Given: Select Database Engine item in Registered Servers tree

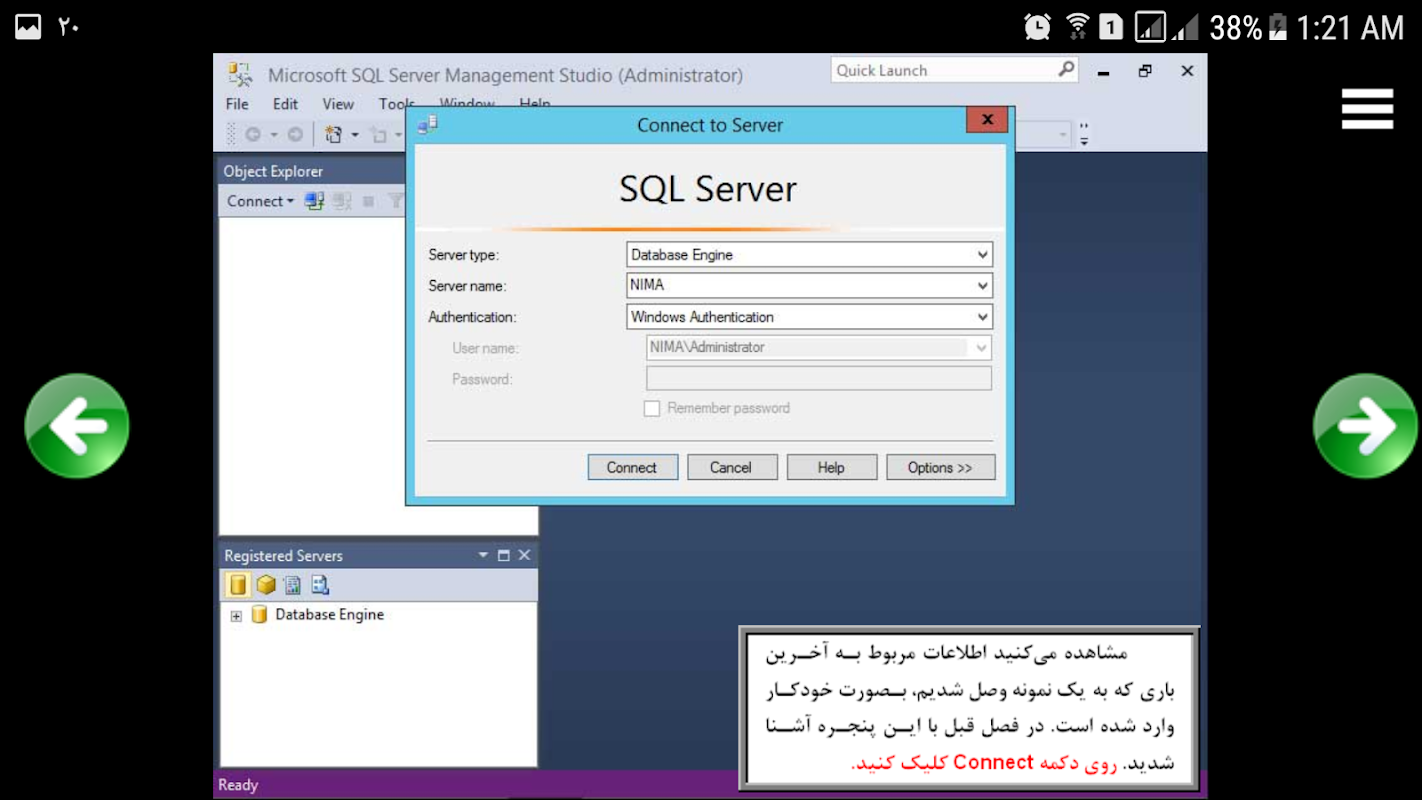Looking at the screenshot, I should point(330,614).
